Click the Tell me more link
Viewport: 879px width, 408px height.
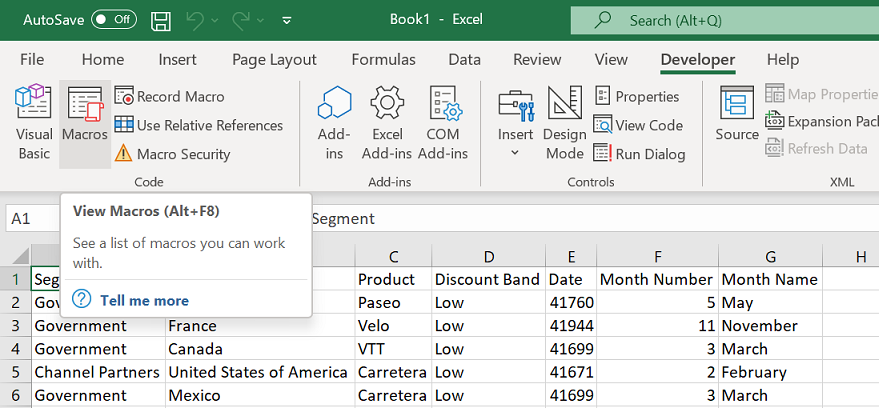click(144, 300)
